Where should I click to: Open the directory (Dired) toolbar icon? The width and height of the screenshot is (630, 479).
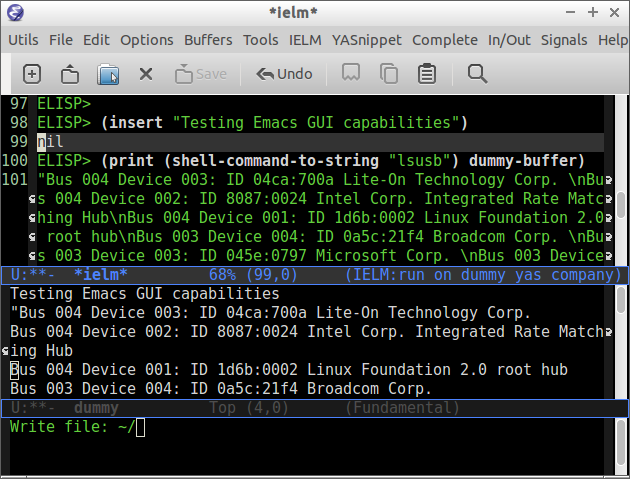pyautogui.click(x=108, y=74)
